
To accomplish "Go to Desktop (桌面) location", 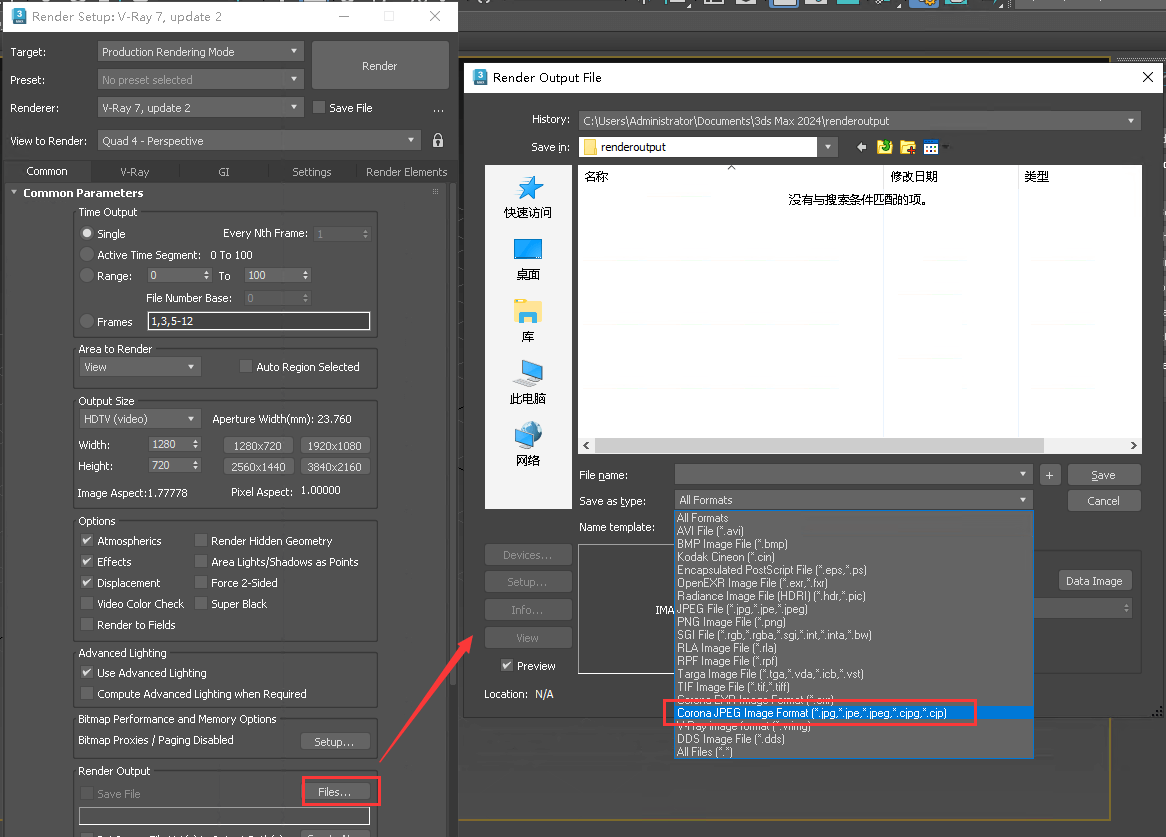I will (x=528, y=259).
